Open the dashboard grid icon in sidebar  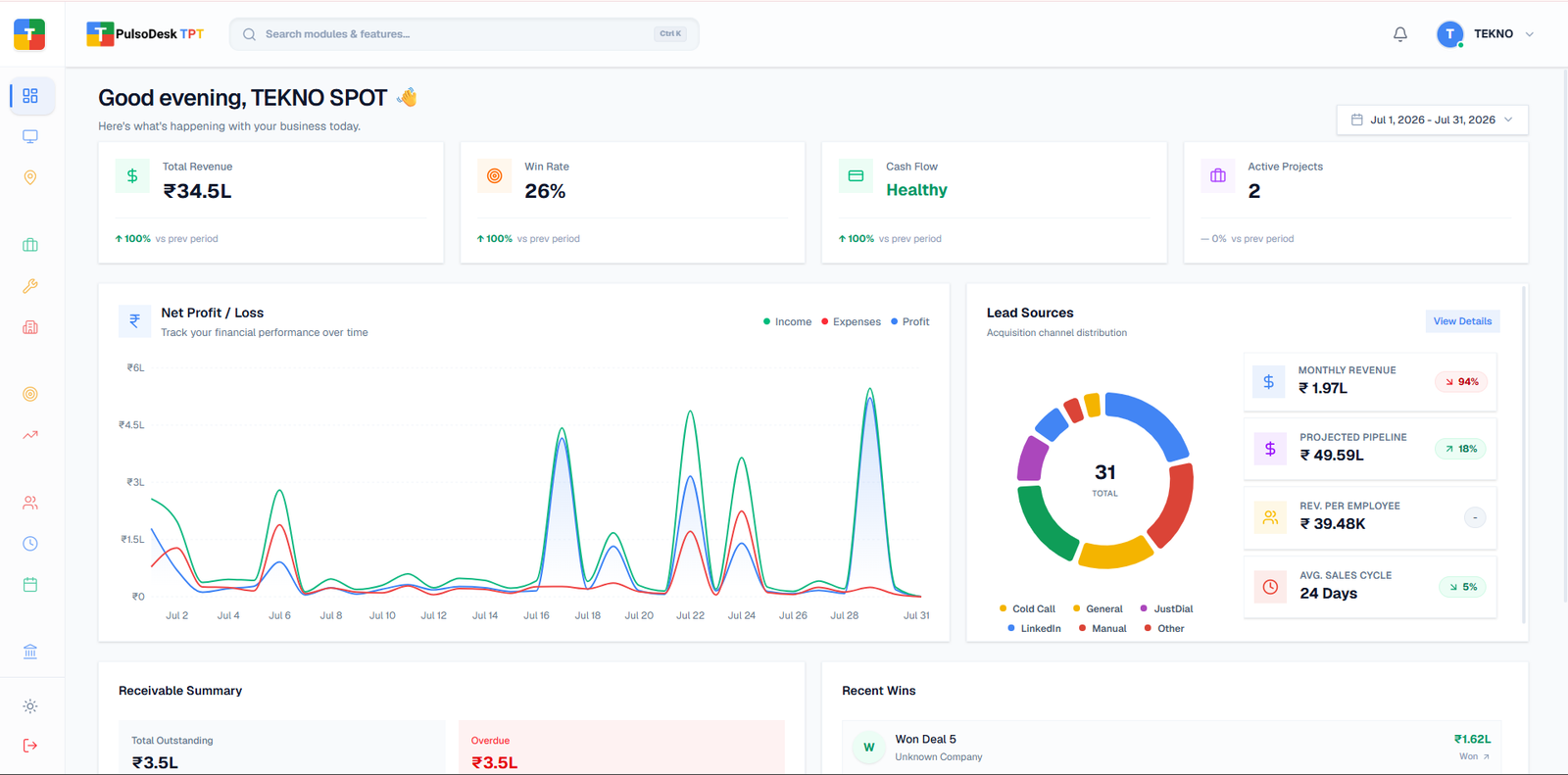point(30,96)
